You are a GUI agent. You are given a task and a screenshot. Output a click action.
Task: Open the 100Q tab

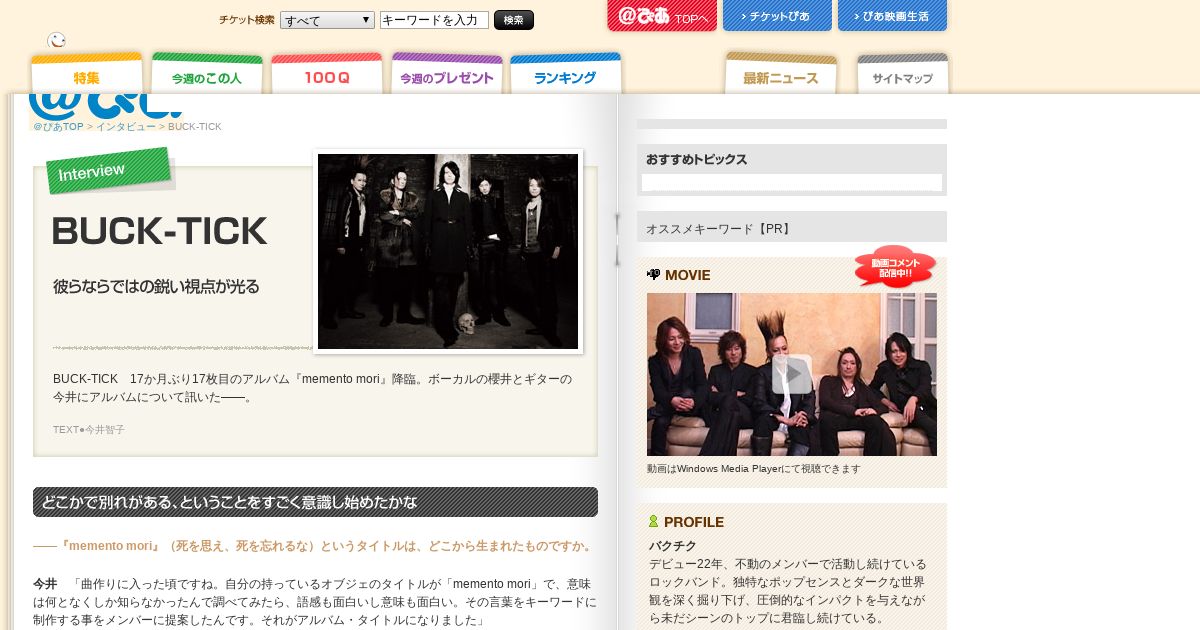(327, 74)
